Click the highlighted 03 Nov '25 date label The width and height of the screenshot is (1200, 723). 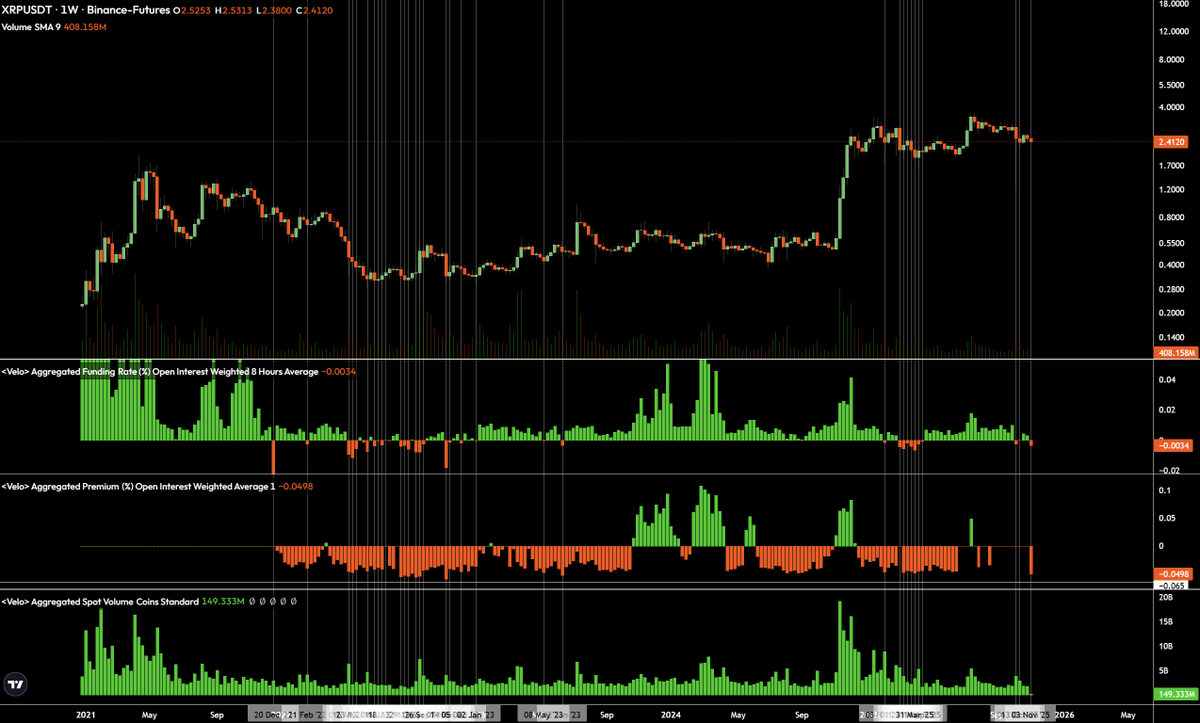click(1028, 715)
